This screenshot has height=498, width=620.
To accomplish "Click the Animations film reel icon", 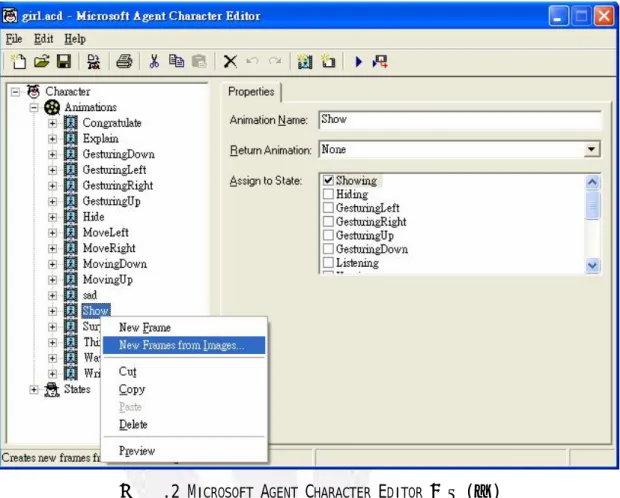I will [52, 107].
